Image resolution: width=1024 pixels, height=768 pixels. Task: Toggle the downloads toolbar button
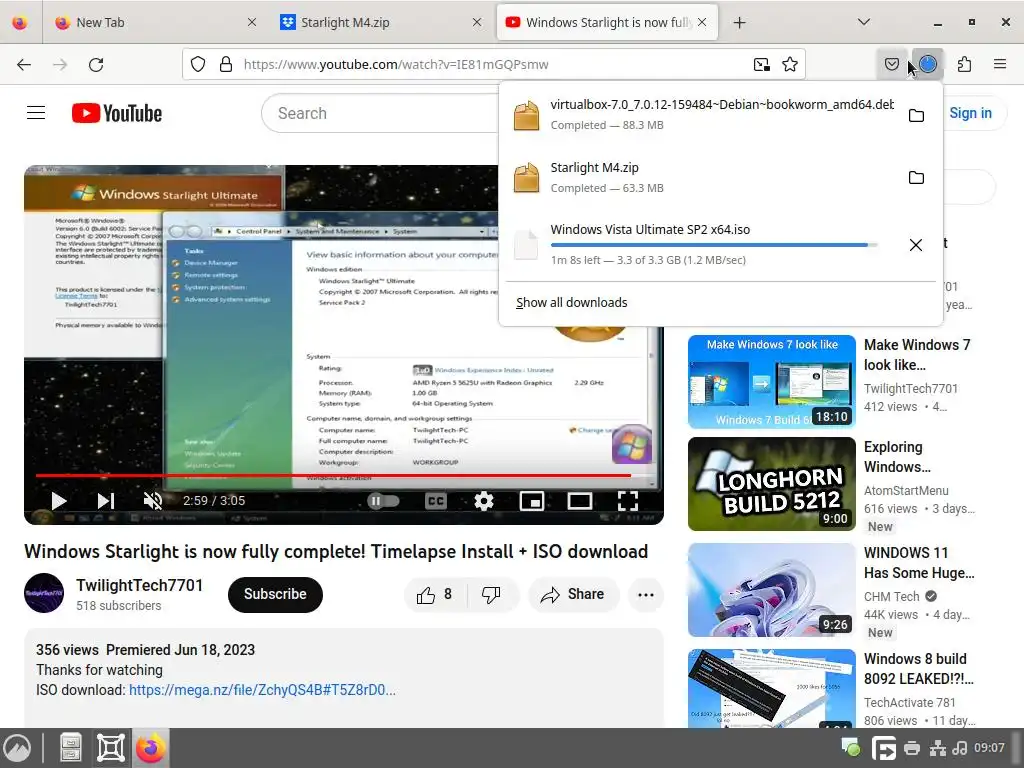tap(927, 64)
